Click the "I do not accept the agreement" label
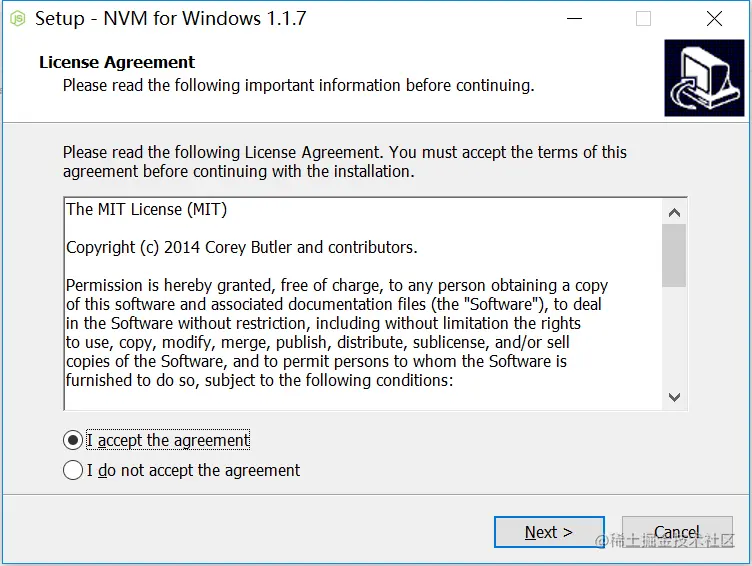The width and height of the screenshot is (752, 566). (x=193, y=470)
